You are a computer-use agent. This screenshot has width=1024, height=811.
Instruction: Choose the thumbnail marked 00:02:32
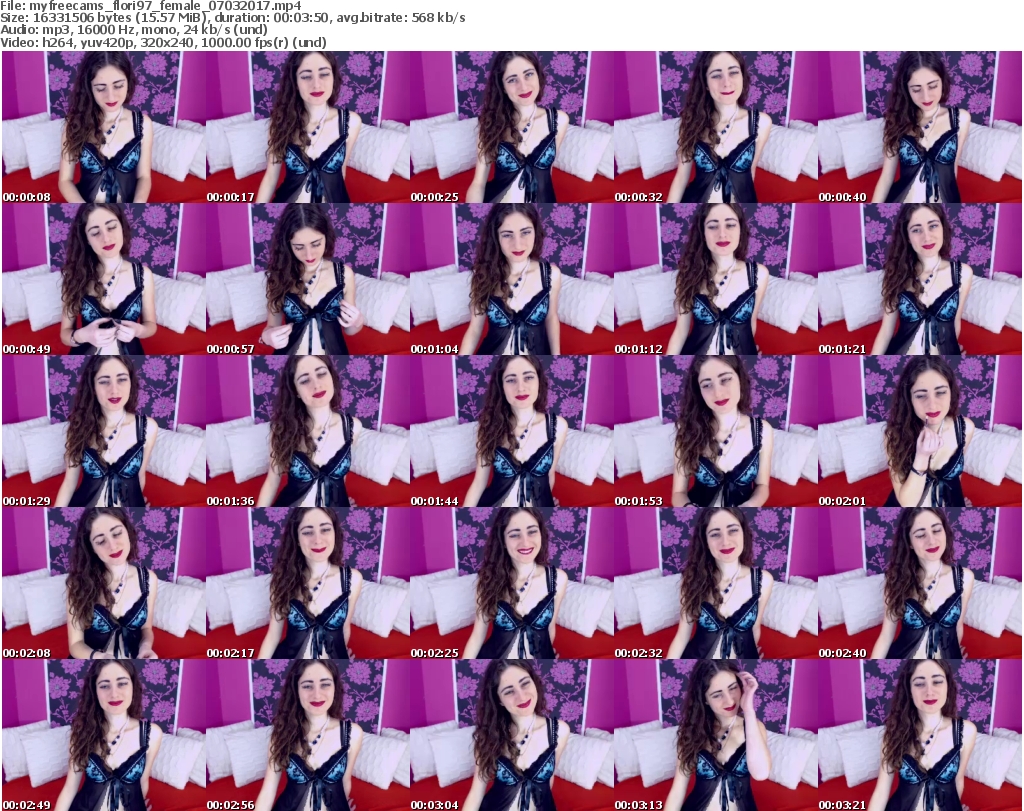[716, 583]
